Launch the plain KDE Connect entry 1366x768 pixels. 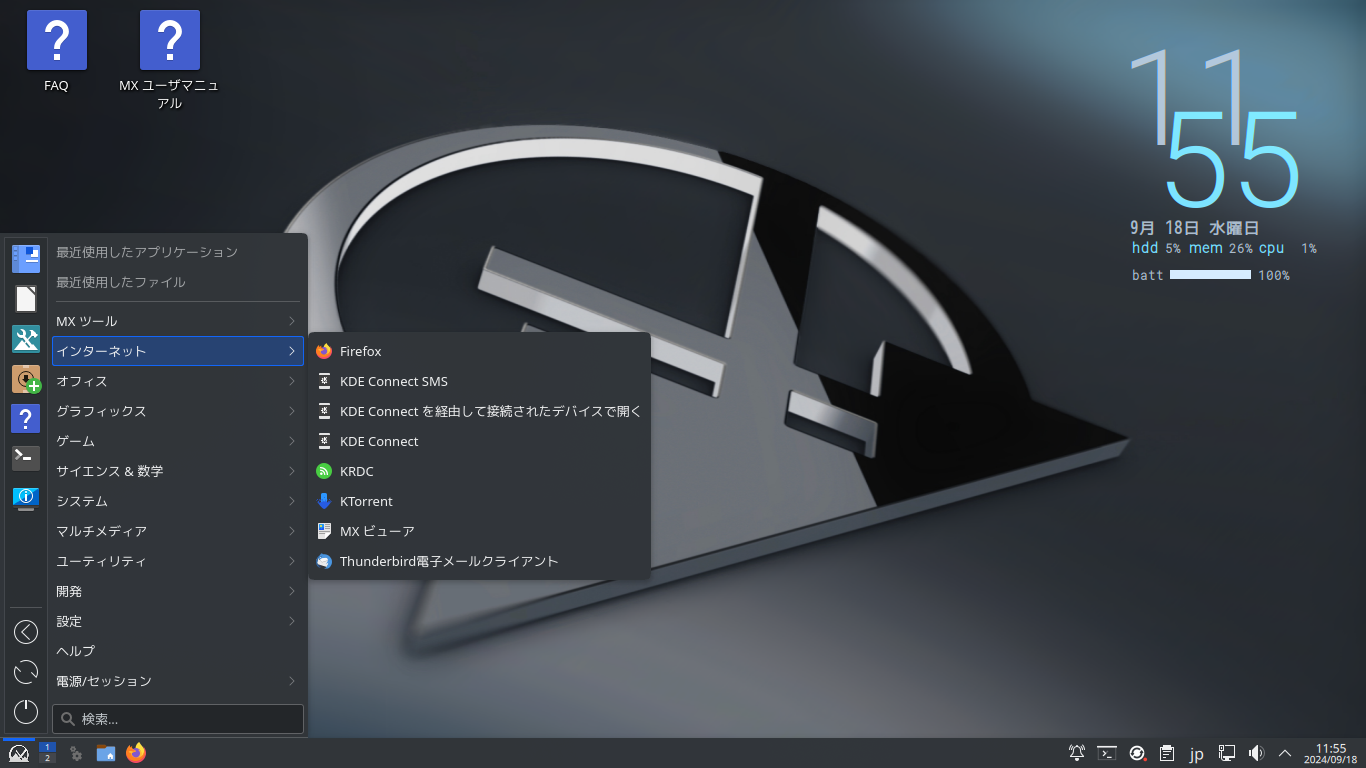click(480, 441)
